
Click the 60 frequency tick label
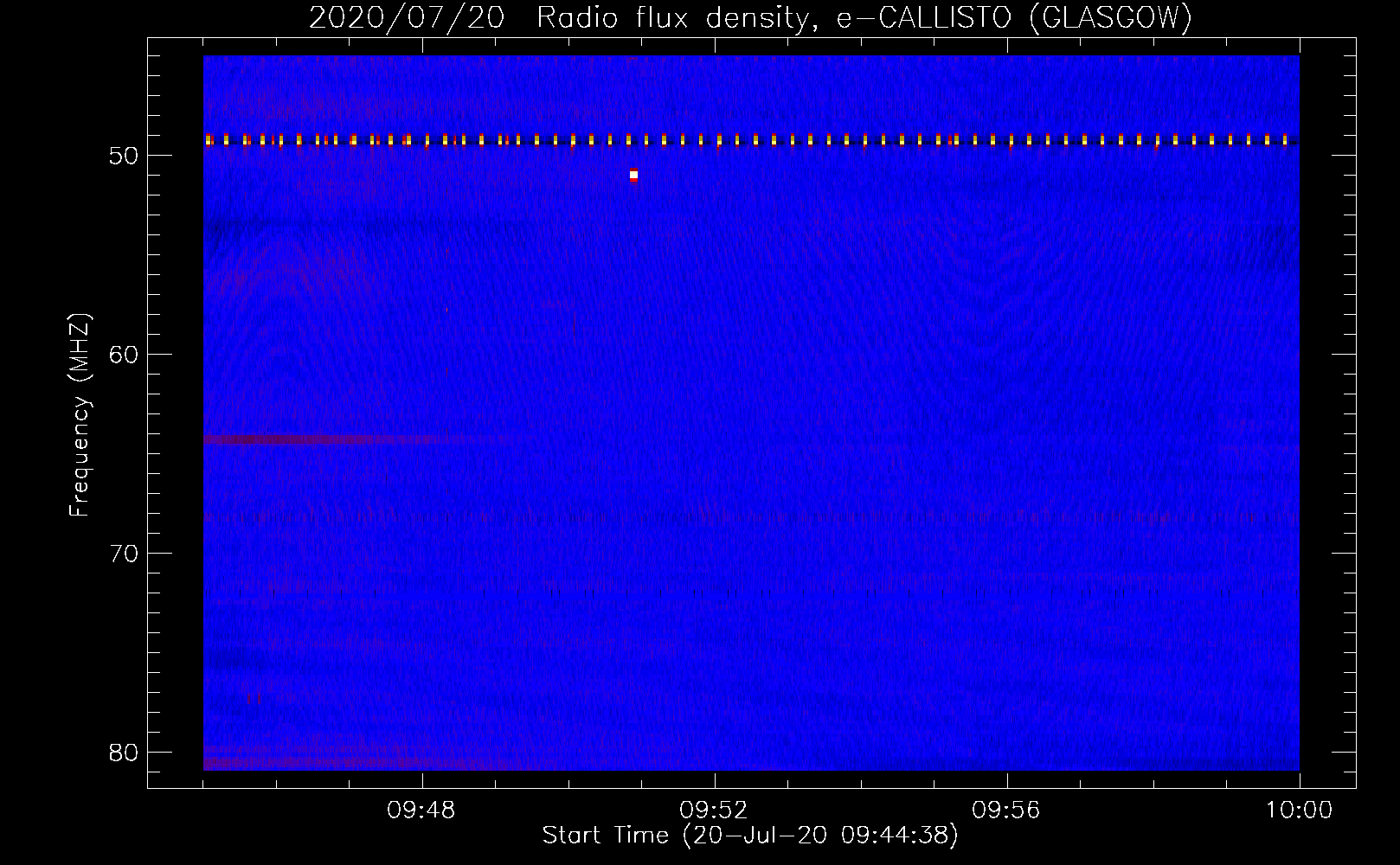point(125,355)
